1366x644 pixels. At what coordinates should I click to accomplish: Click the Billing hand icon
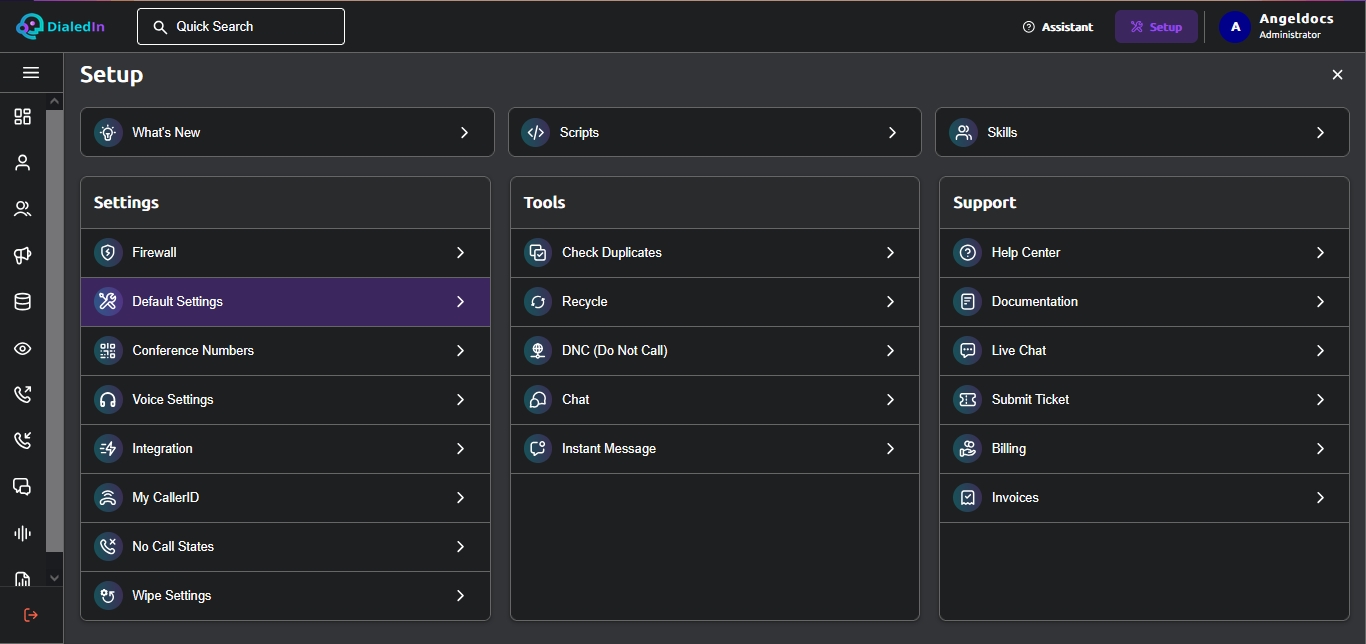(x=967, y=449)
